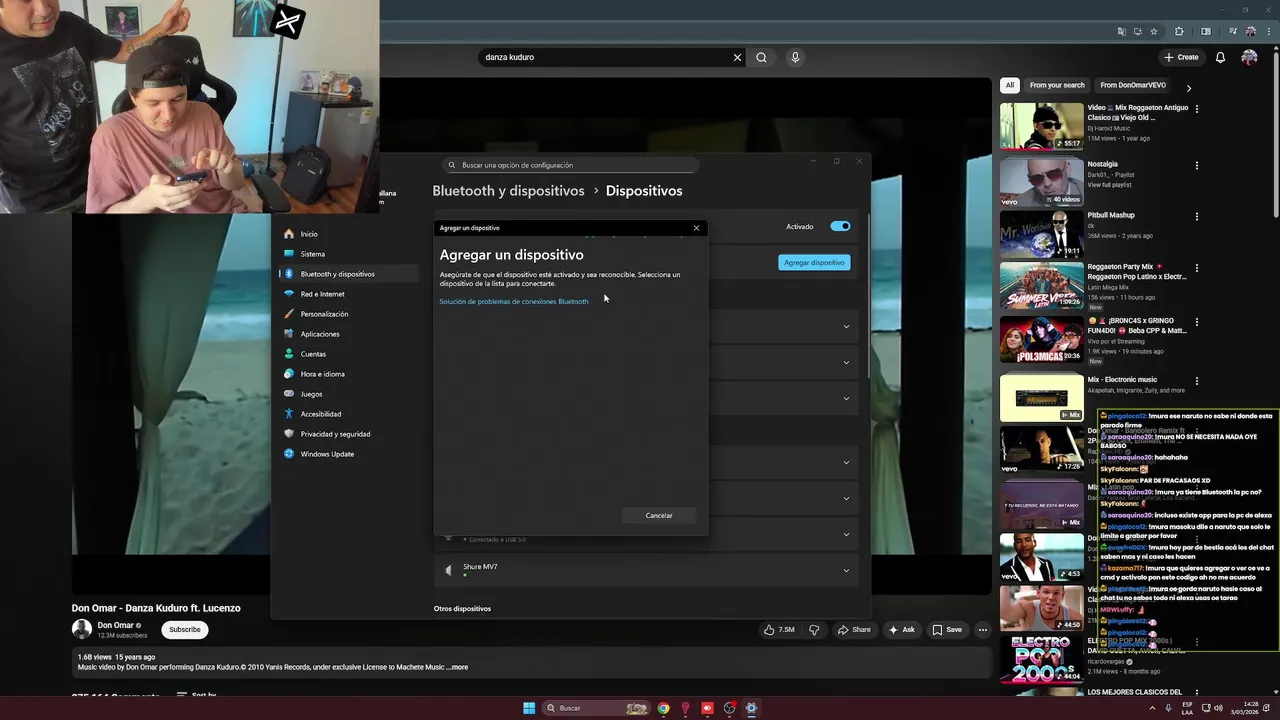The image size is (1280, 720).
Task: Open Privacidad y seguridad settings
Action: [335, 434]
